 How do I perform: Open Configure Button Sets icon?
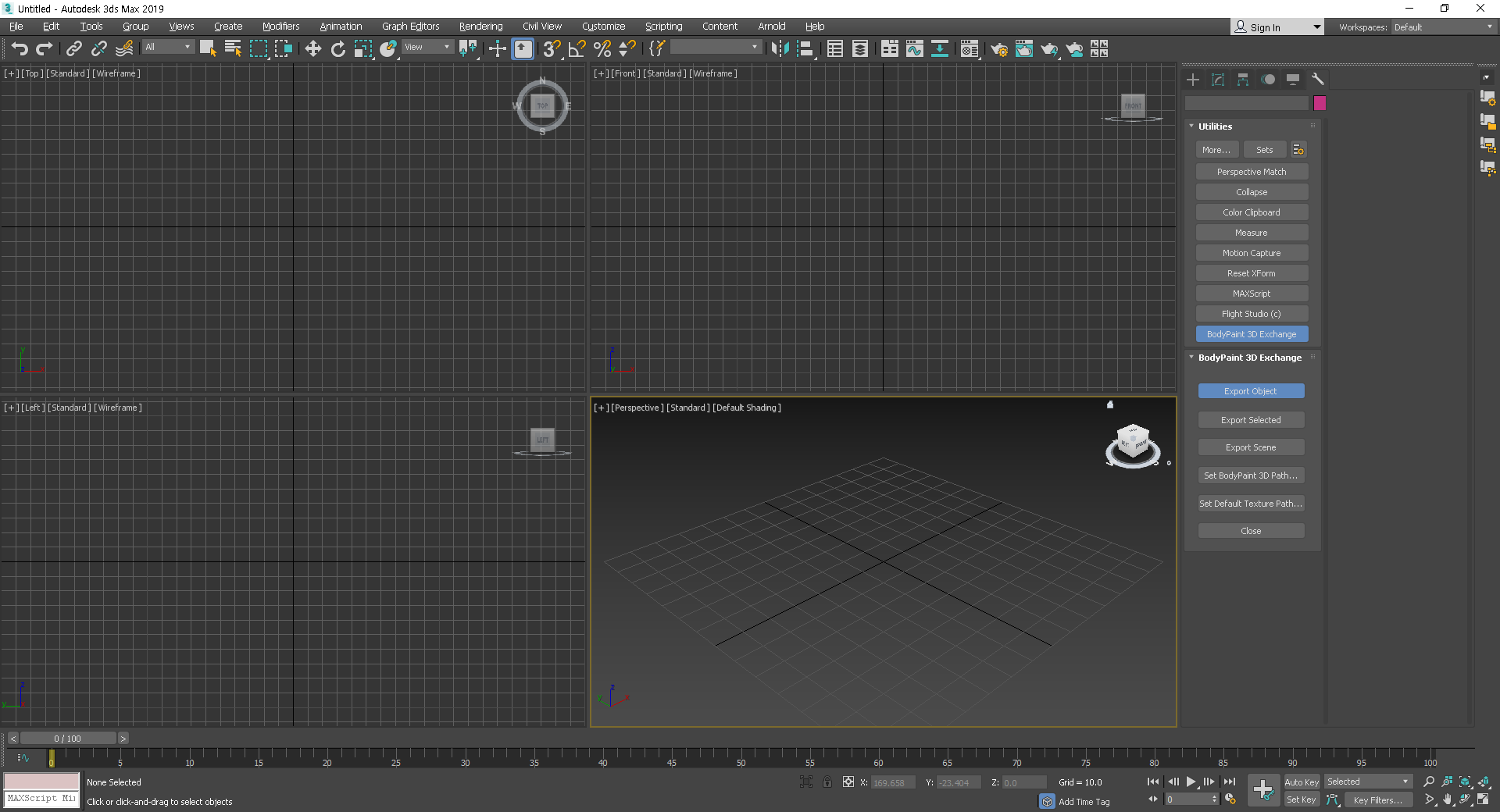(1298, 149)
